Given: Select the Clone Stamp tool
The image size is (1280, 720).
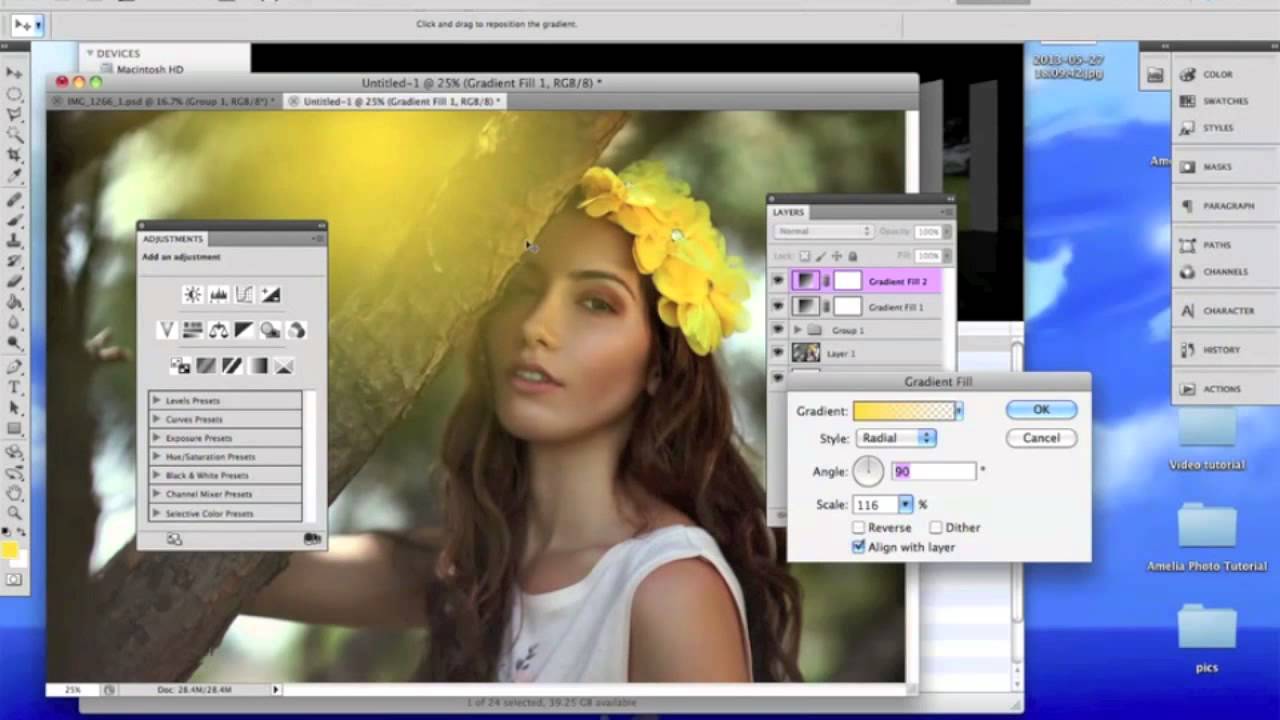Looking at the screenshot, I should coord(14,240).
